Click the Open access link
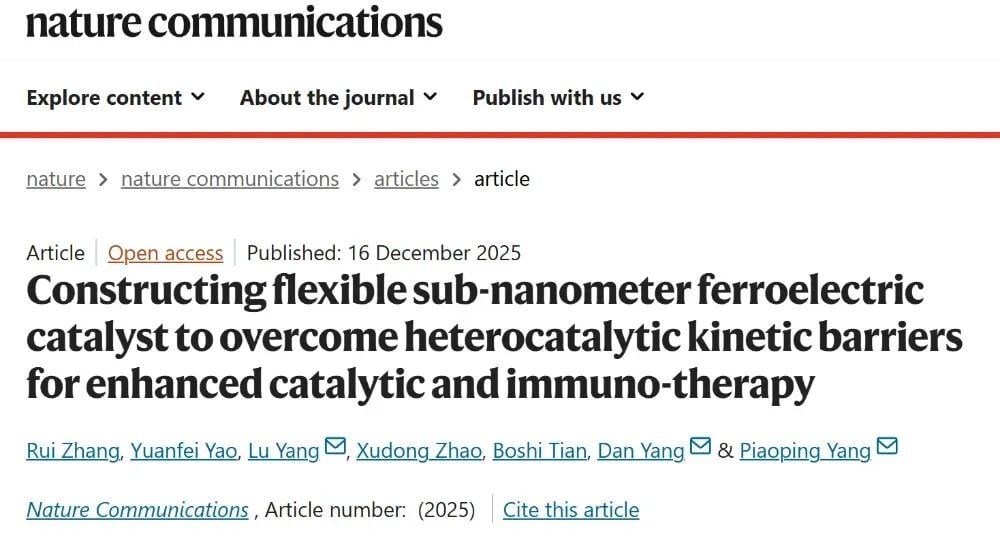The image size is (1000, 538). coord(165,253)
